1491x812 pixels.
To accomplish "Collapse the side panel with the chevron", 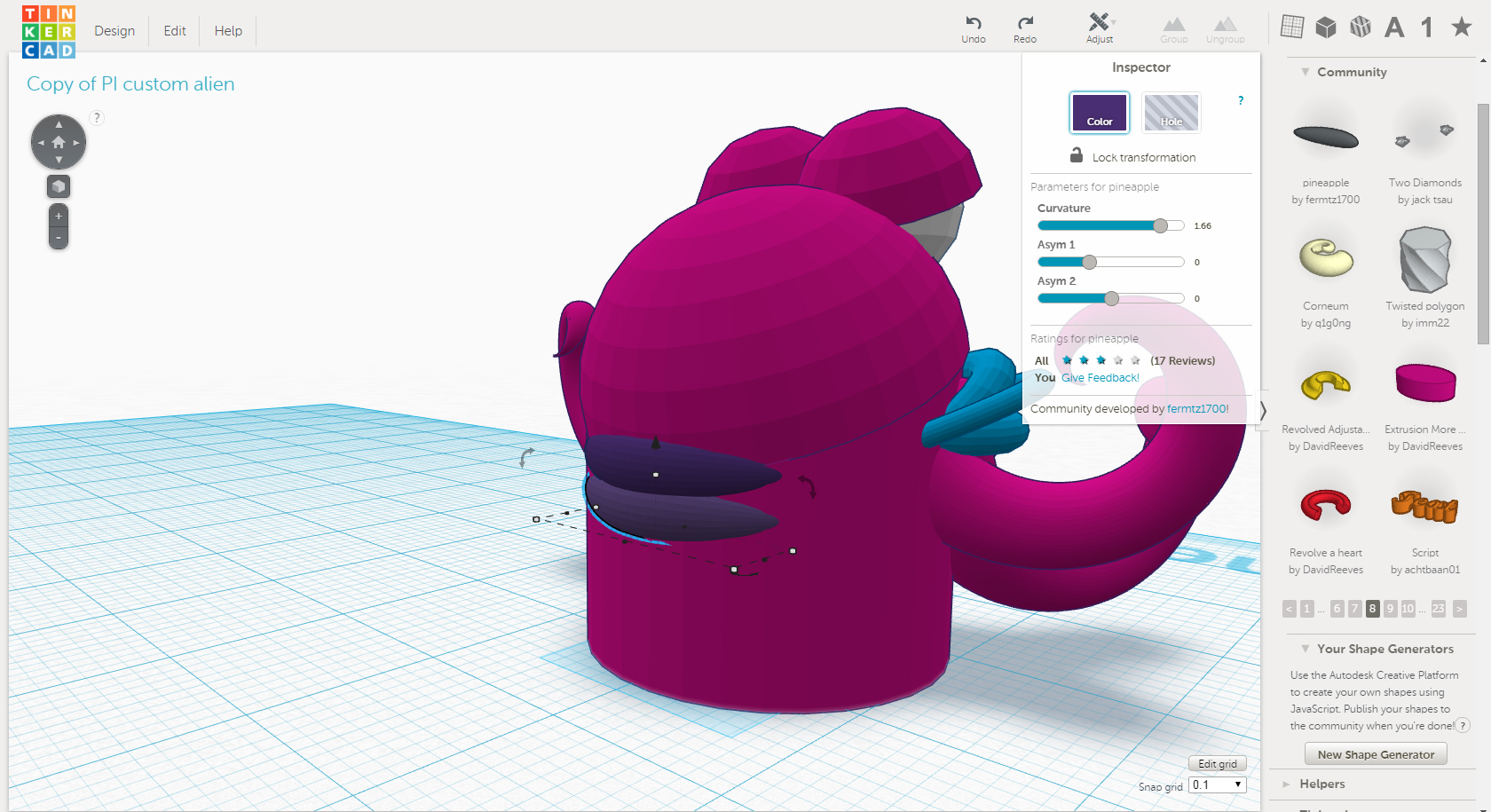I will click(x=1263, y=411).
